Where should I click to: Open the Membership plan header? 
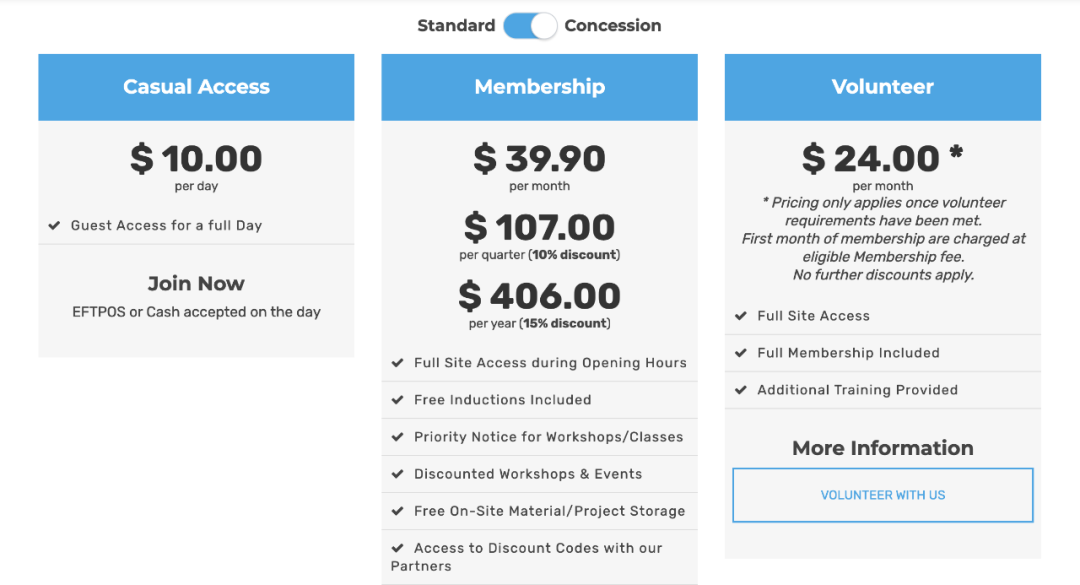coord(539,88)
